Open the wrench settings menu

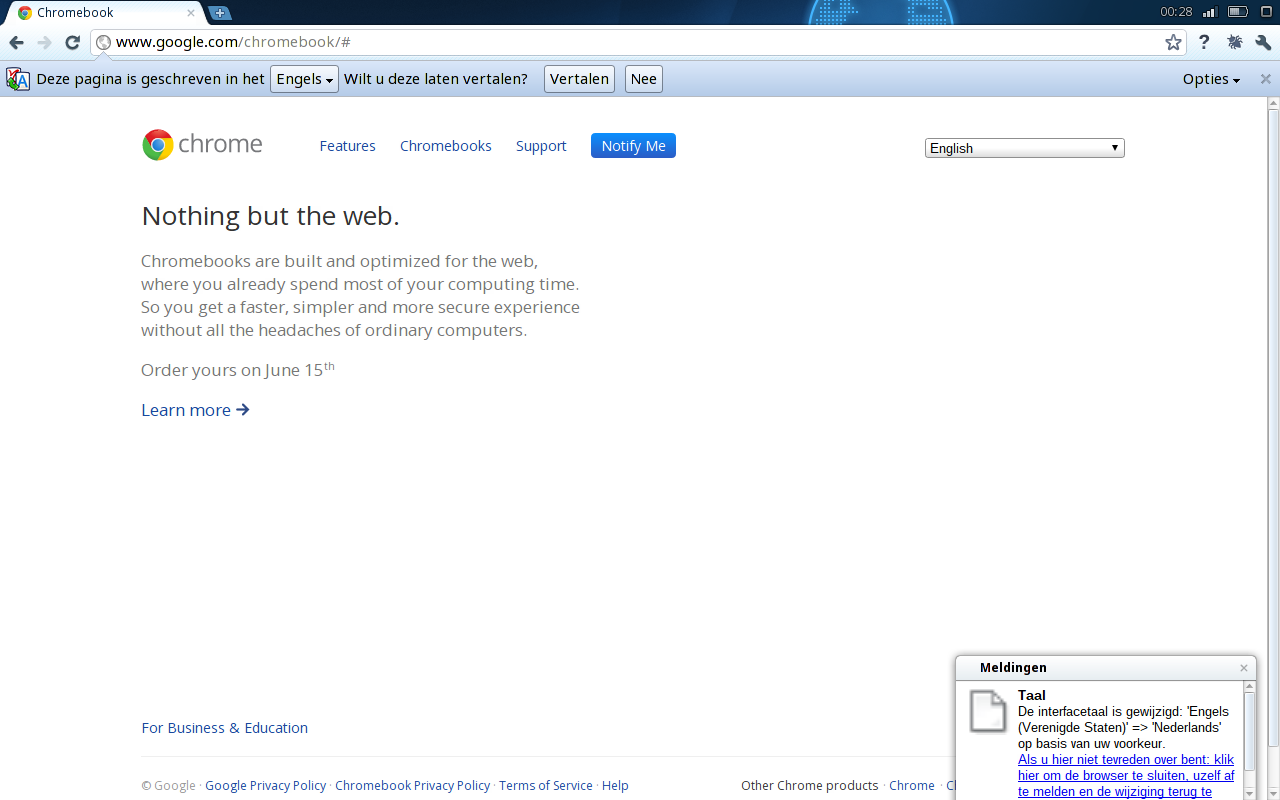(1263, 42)
